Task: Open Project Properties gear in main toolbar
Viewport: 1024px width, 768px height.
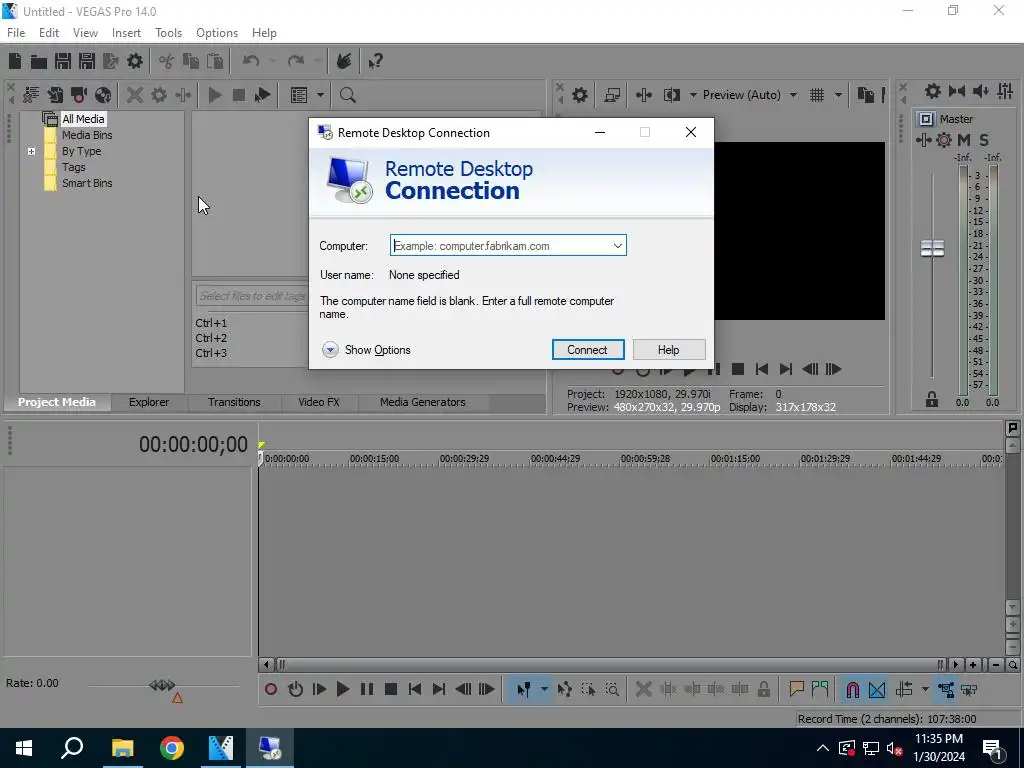Action: 135,61
